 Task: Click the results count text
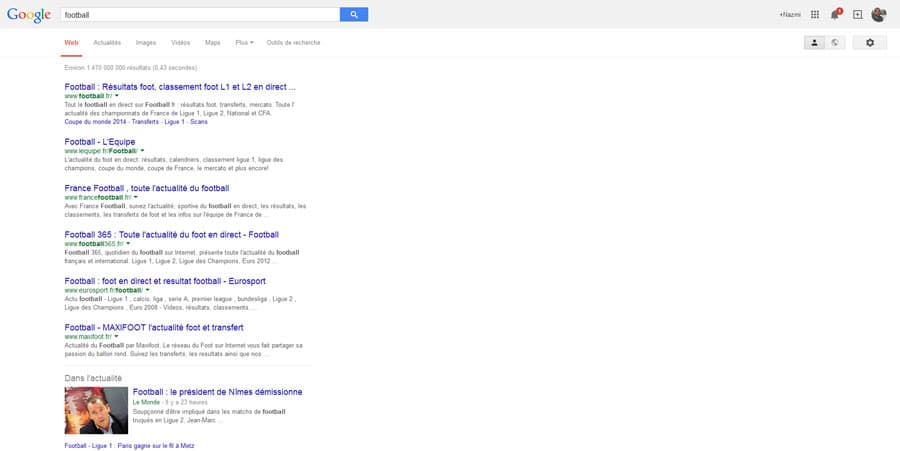[x=131, y=68]
